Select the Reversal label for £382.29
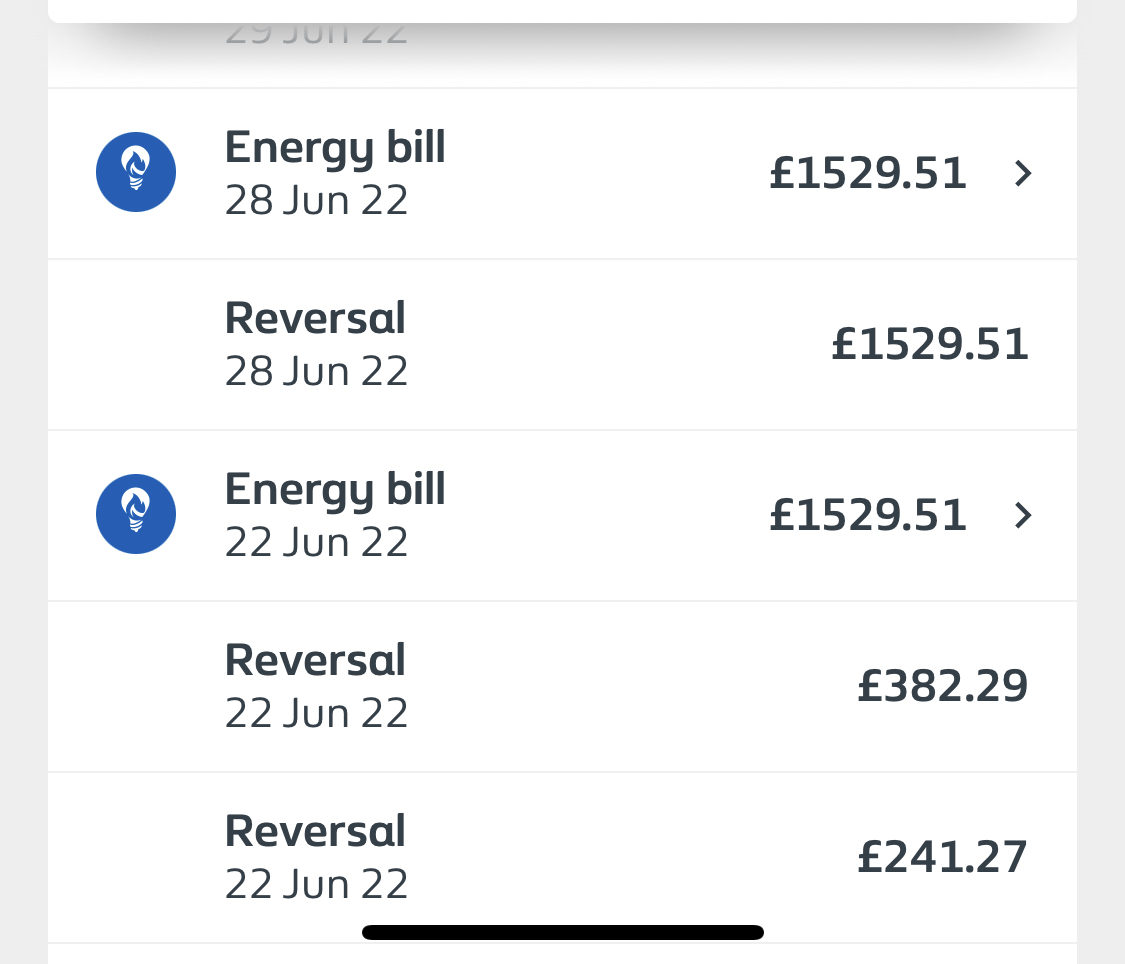 [315, 661]
